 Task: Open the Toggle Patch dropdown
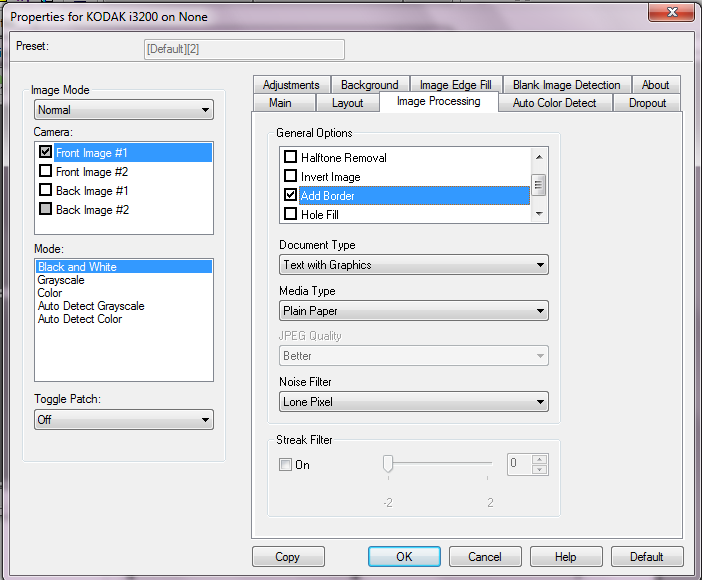coord(124,420)
